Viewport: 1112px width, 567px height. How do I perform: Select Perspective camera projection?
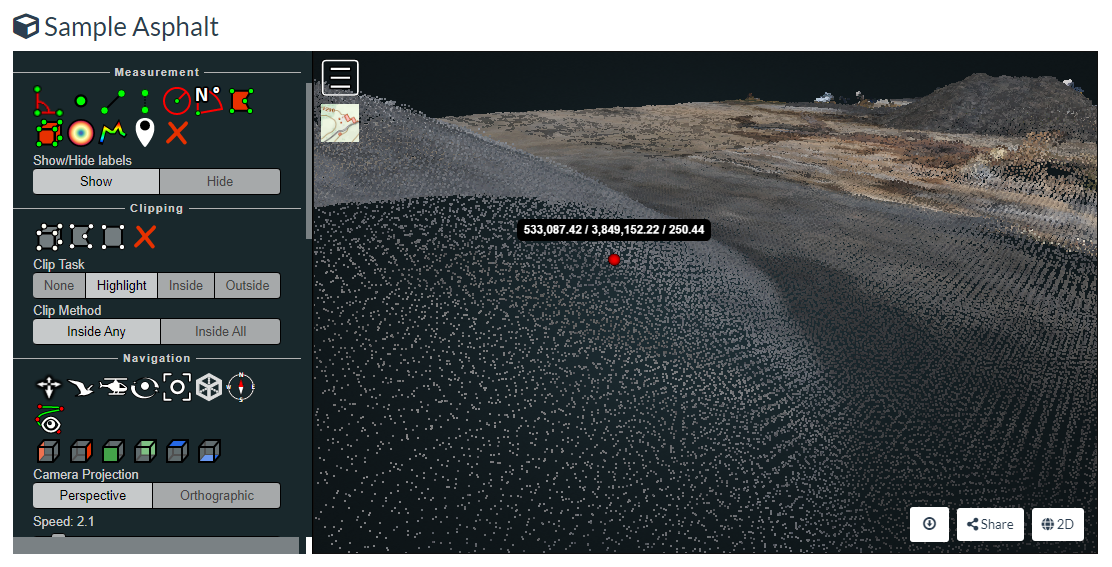[x=92, y=495]
